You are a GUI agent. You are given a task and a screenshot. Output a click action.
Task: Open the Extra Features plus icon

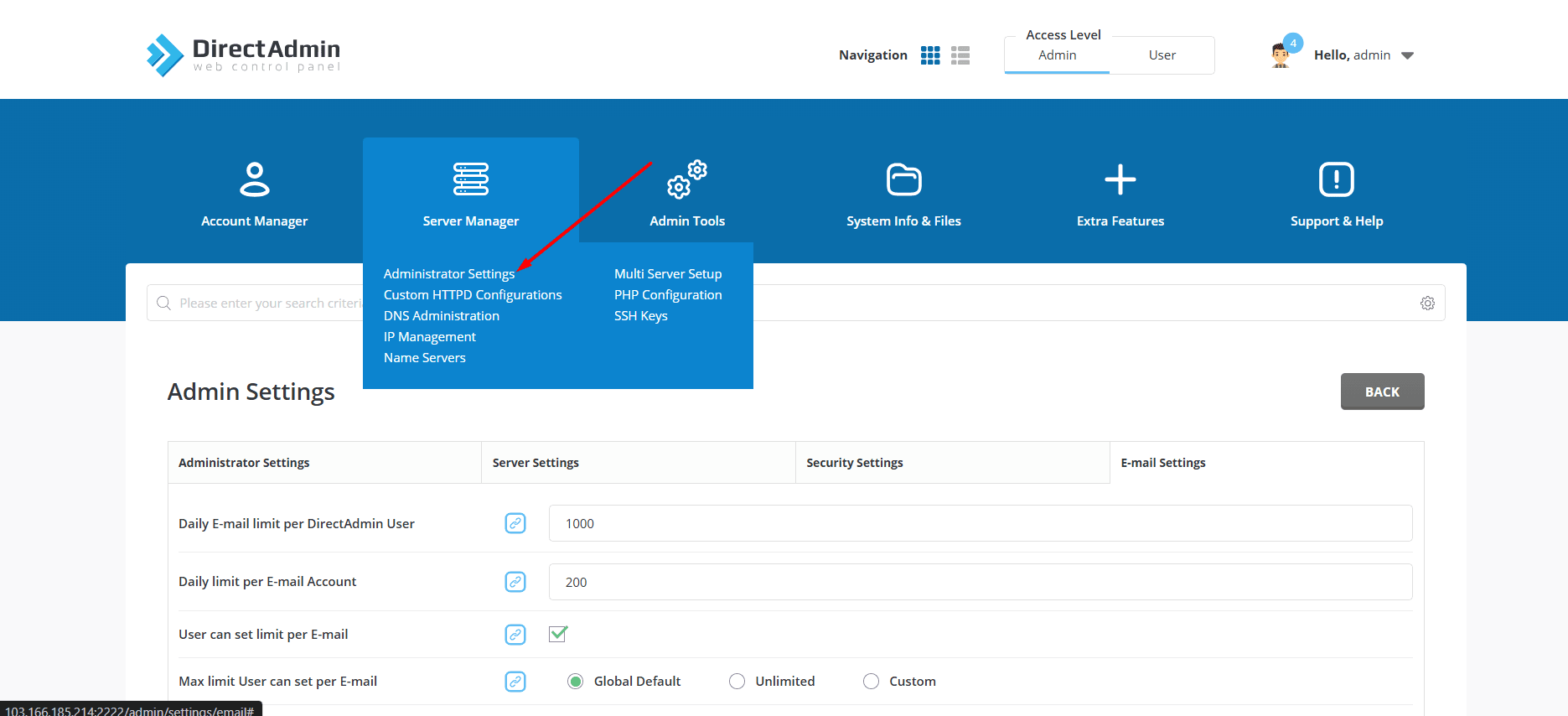click(1120, 179)
